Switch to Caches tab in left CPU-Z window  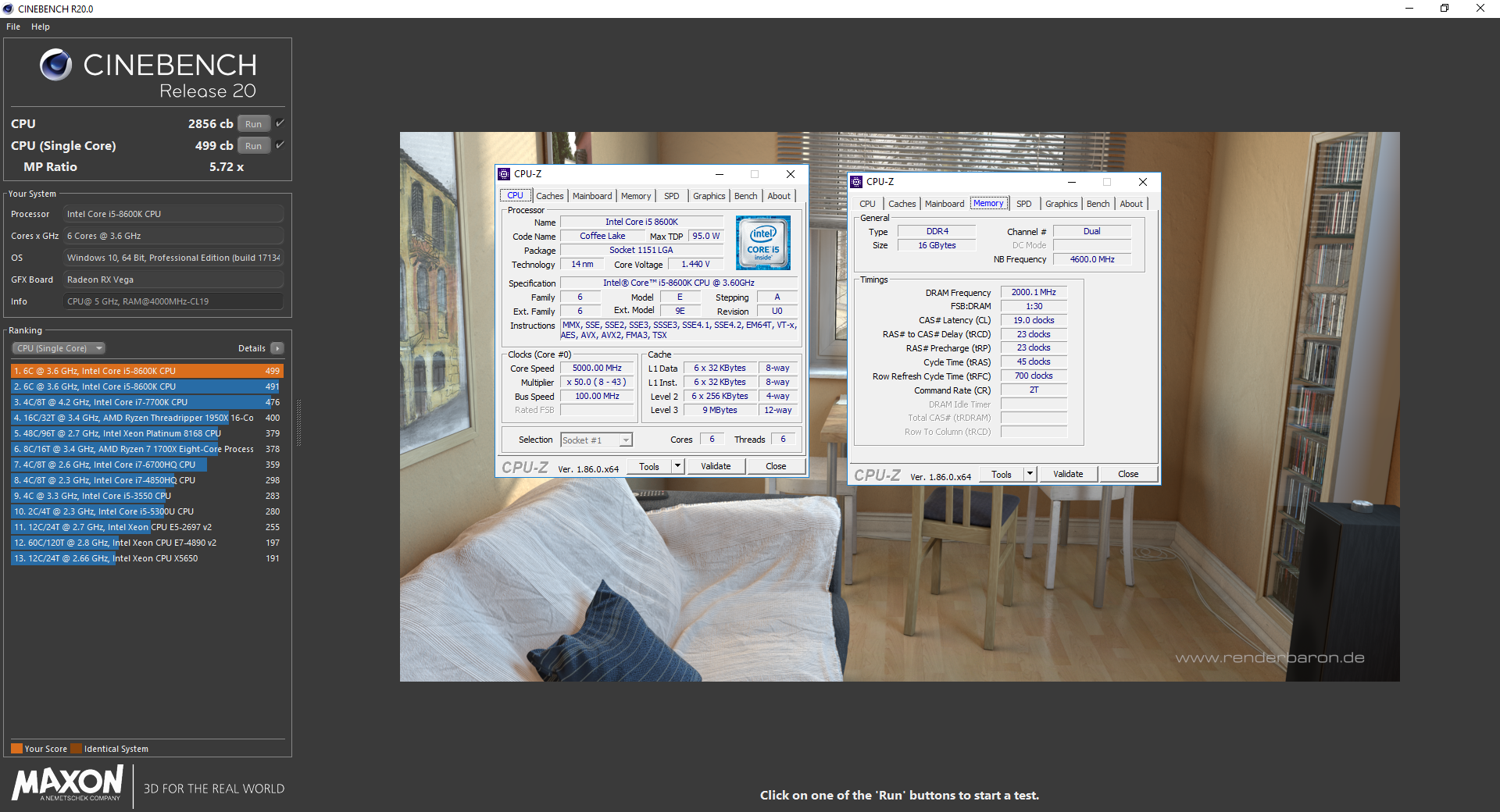(550, 196)
